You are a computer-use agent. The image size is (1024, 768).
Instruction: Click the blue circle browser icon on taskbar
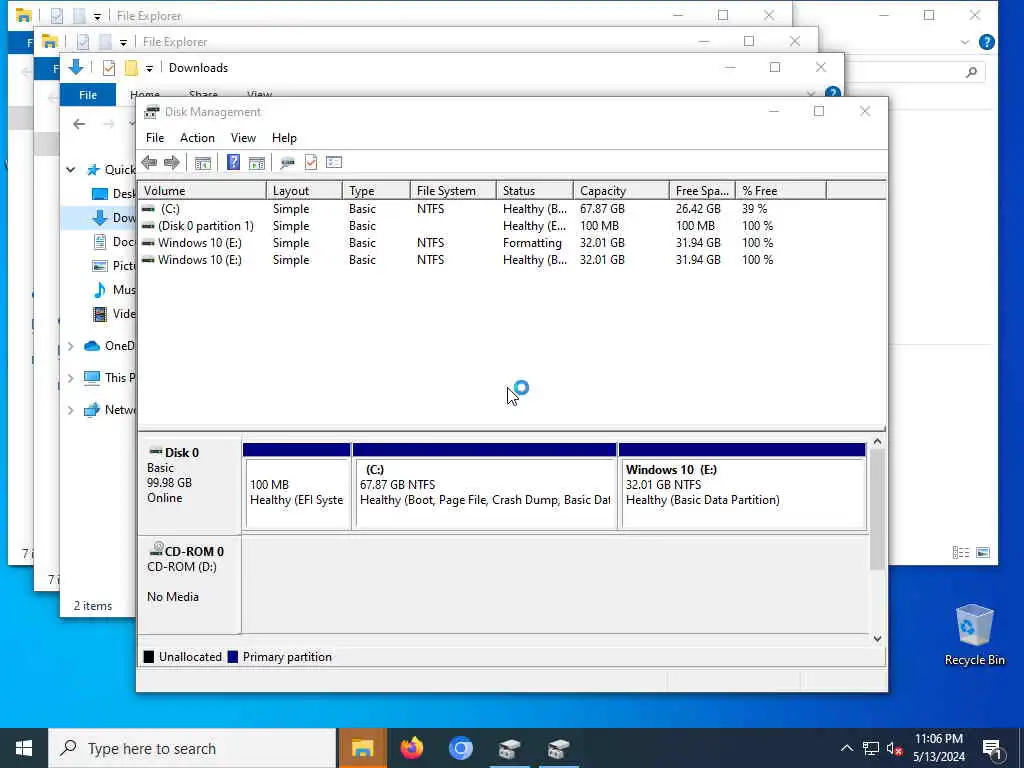pos(460,748)
